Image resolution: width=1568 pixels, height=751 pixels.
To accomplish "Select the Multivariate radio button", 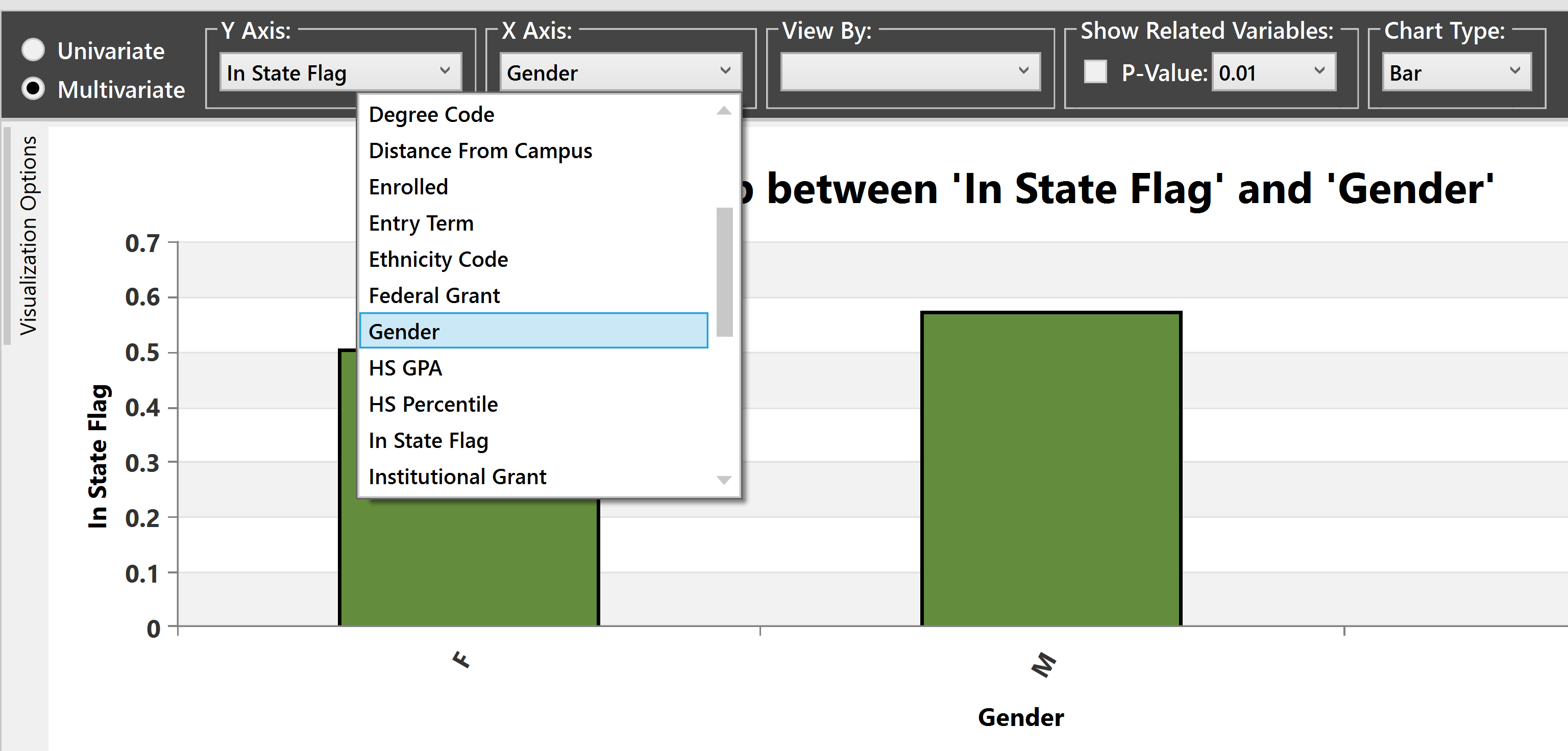I will point(34,89).
